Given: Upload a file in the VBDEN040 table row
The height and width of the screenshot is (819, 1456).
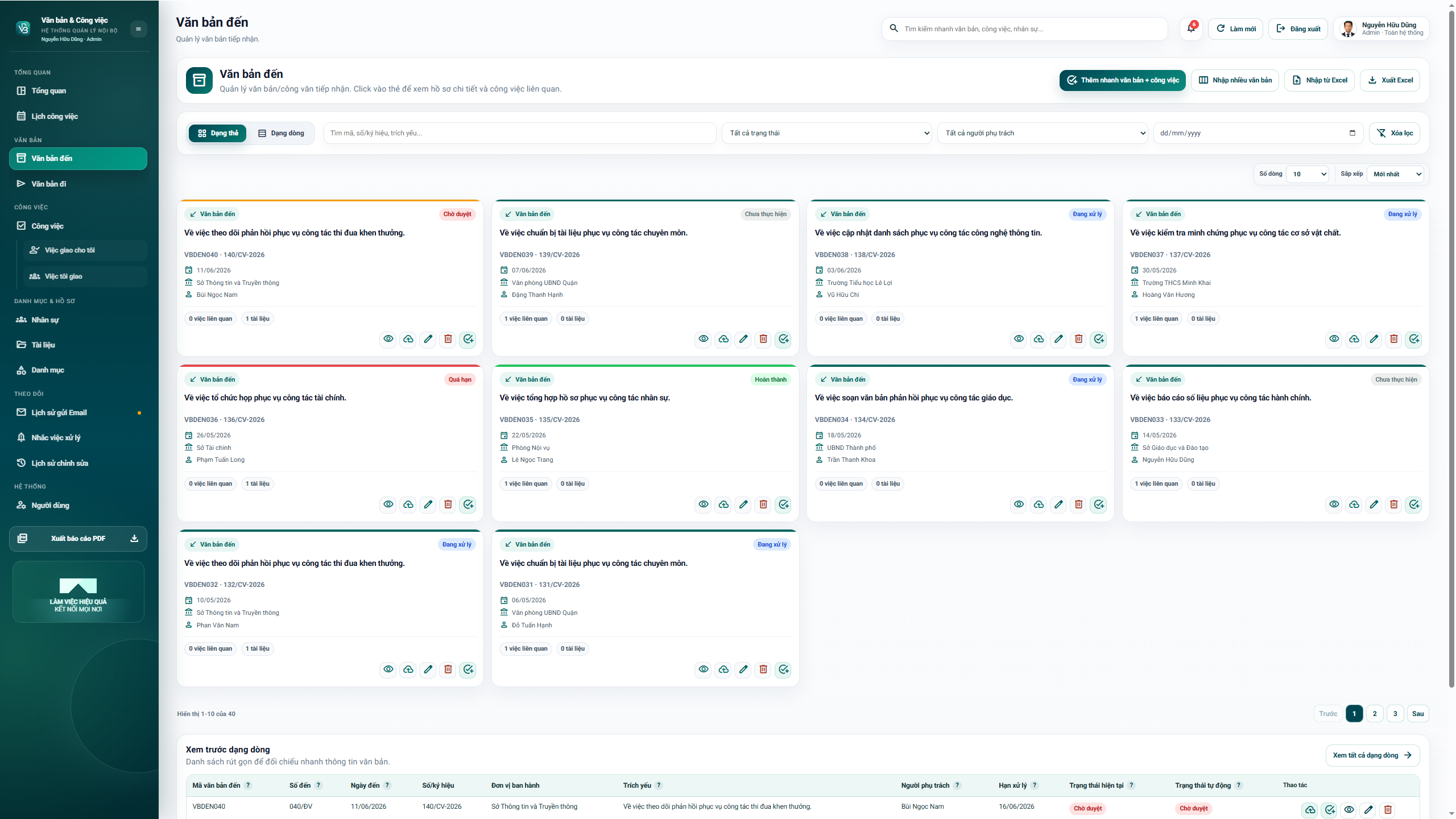Looking at the screenshot, I should click(x=1310, y=809).
